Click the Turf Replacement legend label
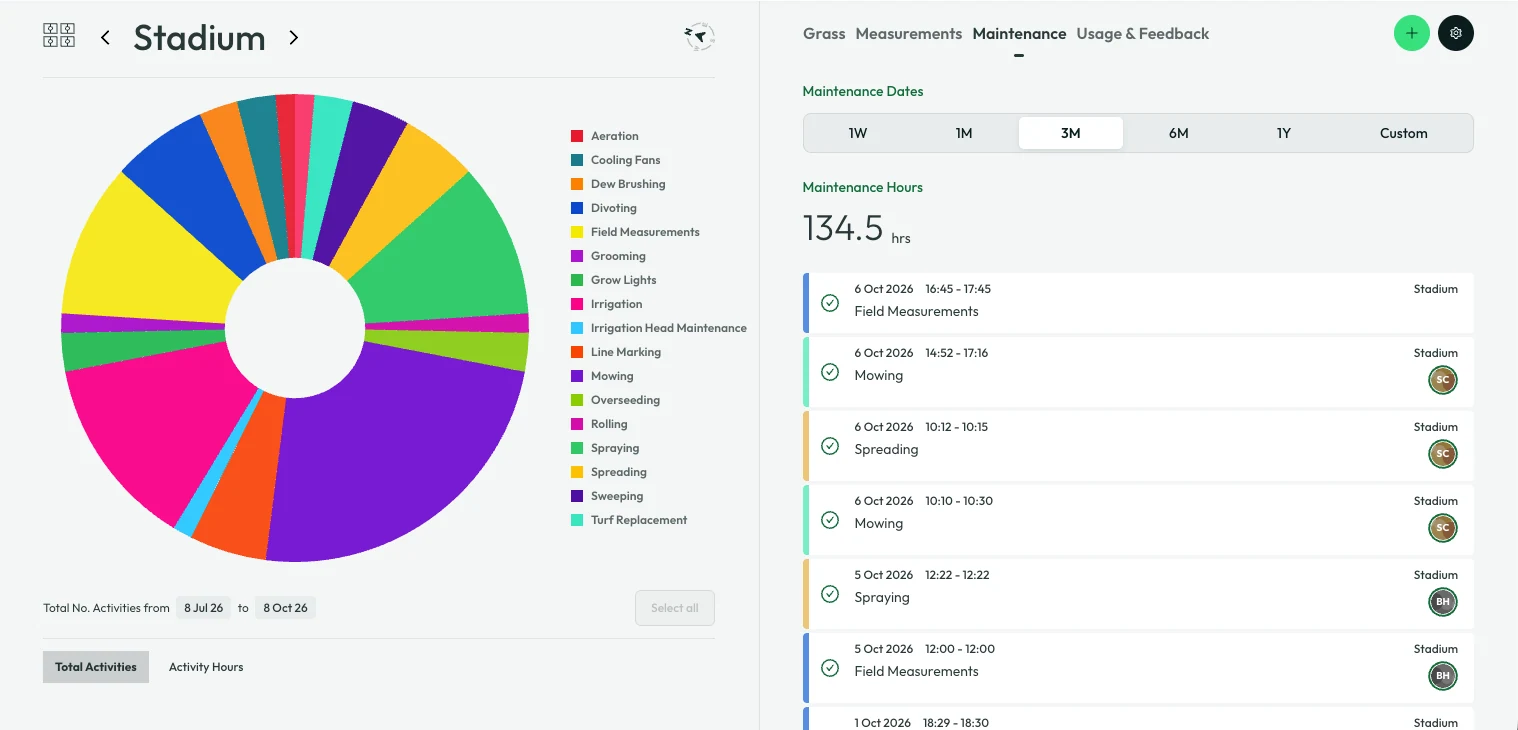This screenshot has width=1518, height=730. [x=639, y=520]
